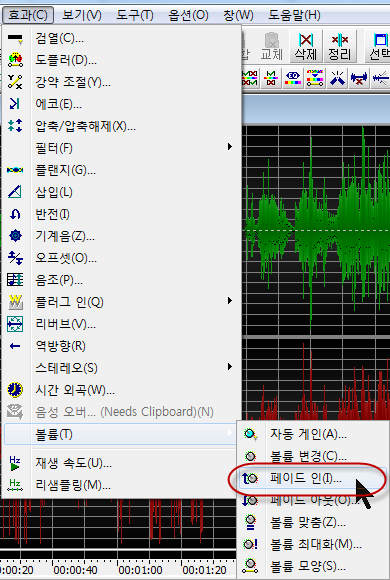The image size is (390, 580).
Task: Choose 시간 외곡(W)... effect
Action: [122, 390]
